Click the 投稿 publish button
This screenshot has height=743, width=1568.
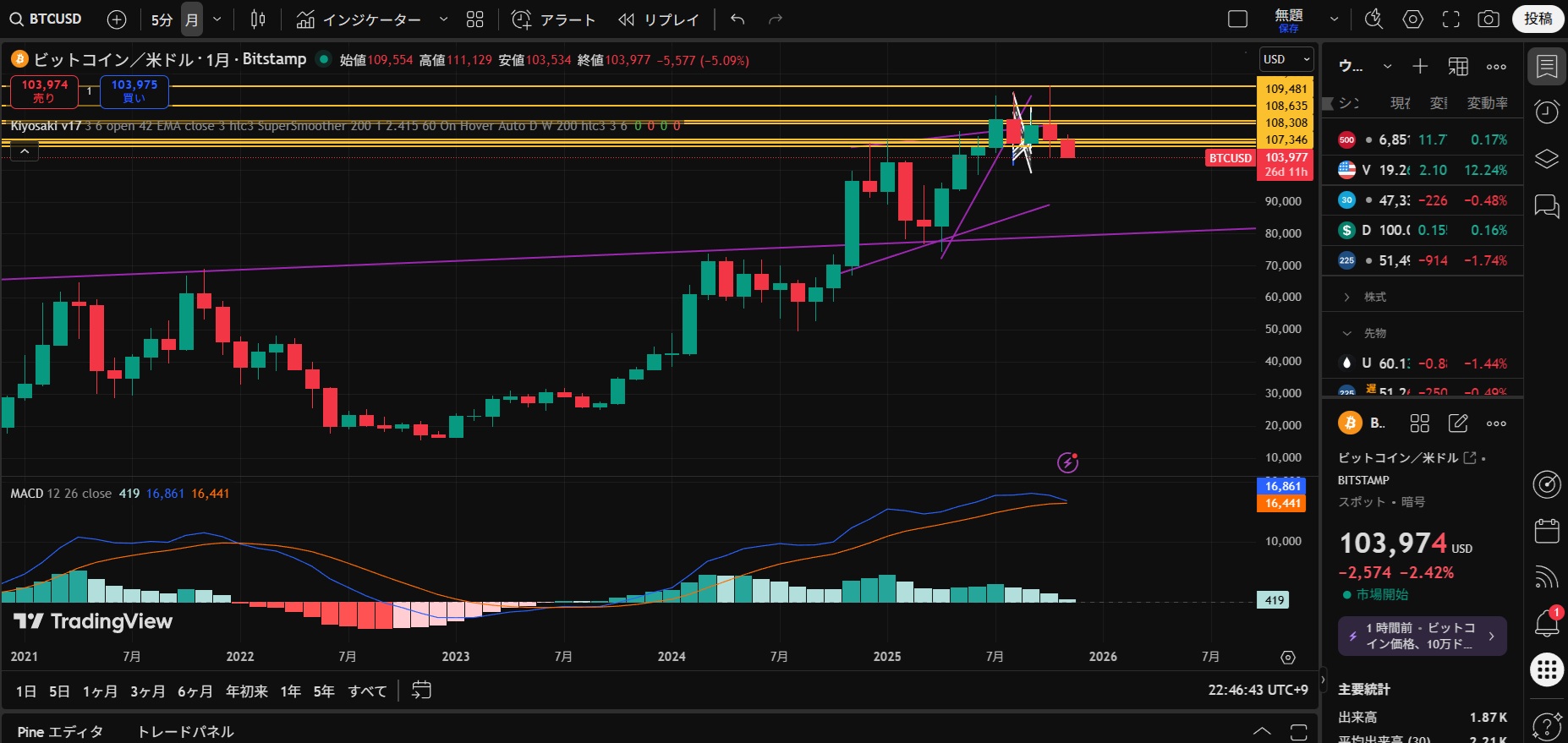point(1538,19)
